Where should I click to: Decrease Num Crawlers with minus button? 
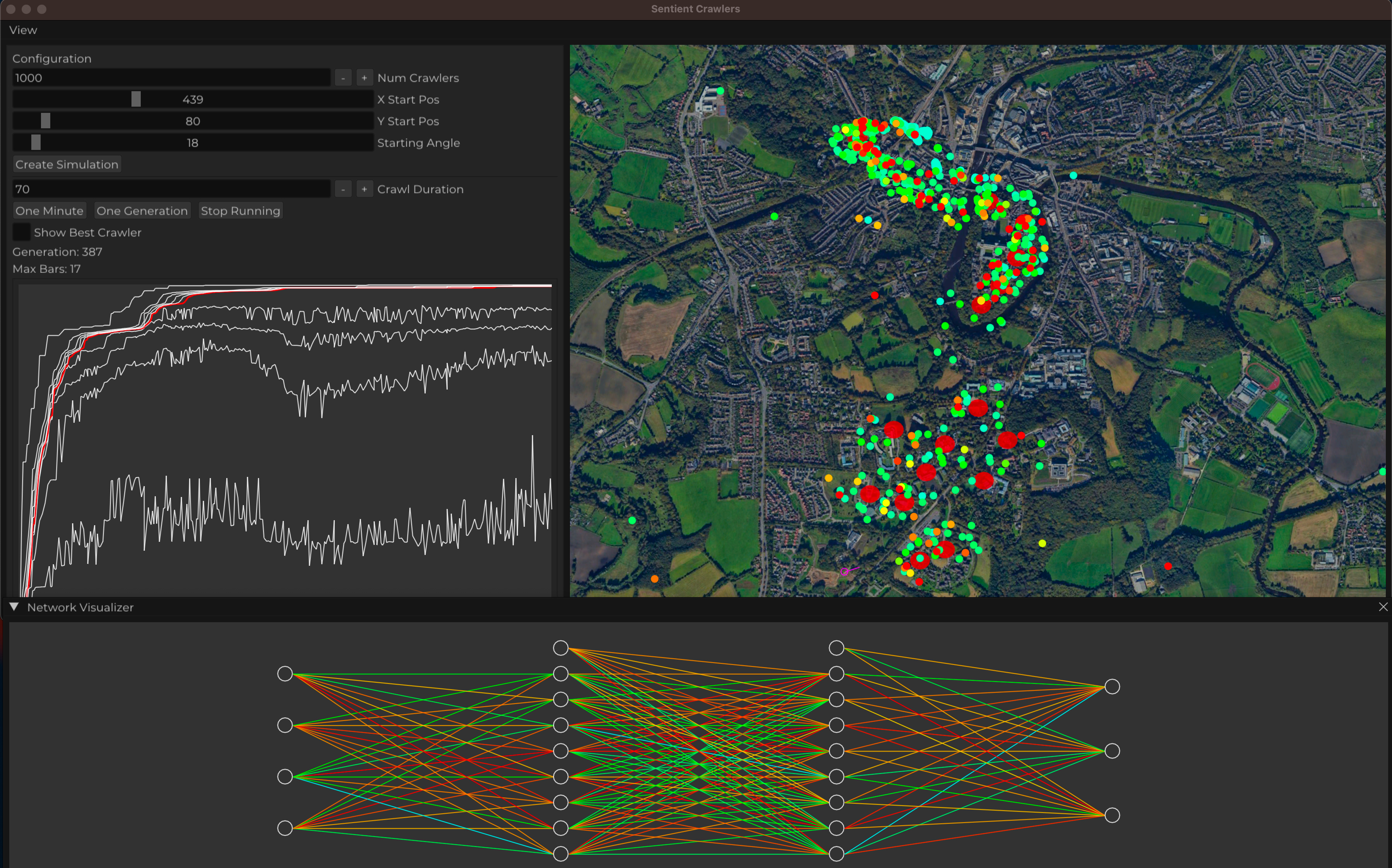343,78
